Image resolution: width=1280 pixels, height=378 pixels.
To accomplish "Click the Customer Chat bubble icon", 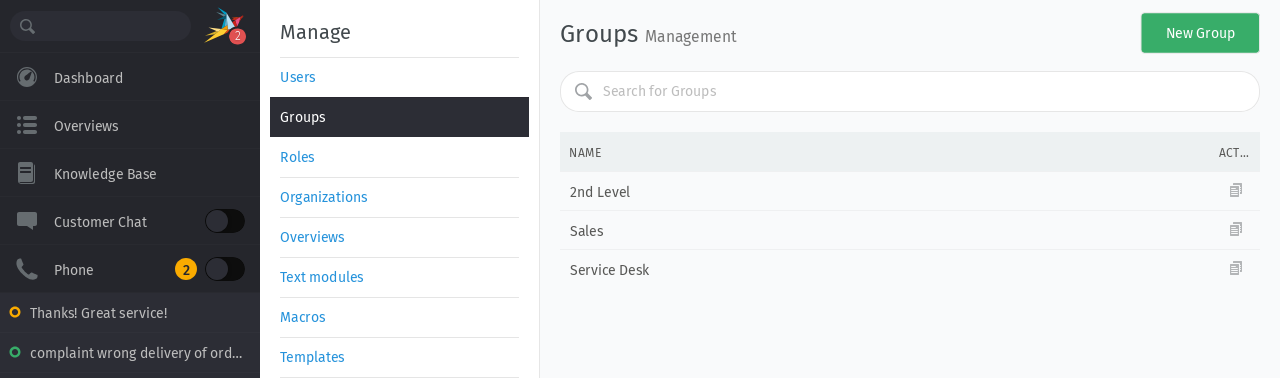I will [x=27, y=221].
